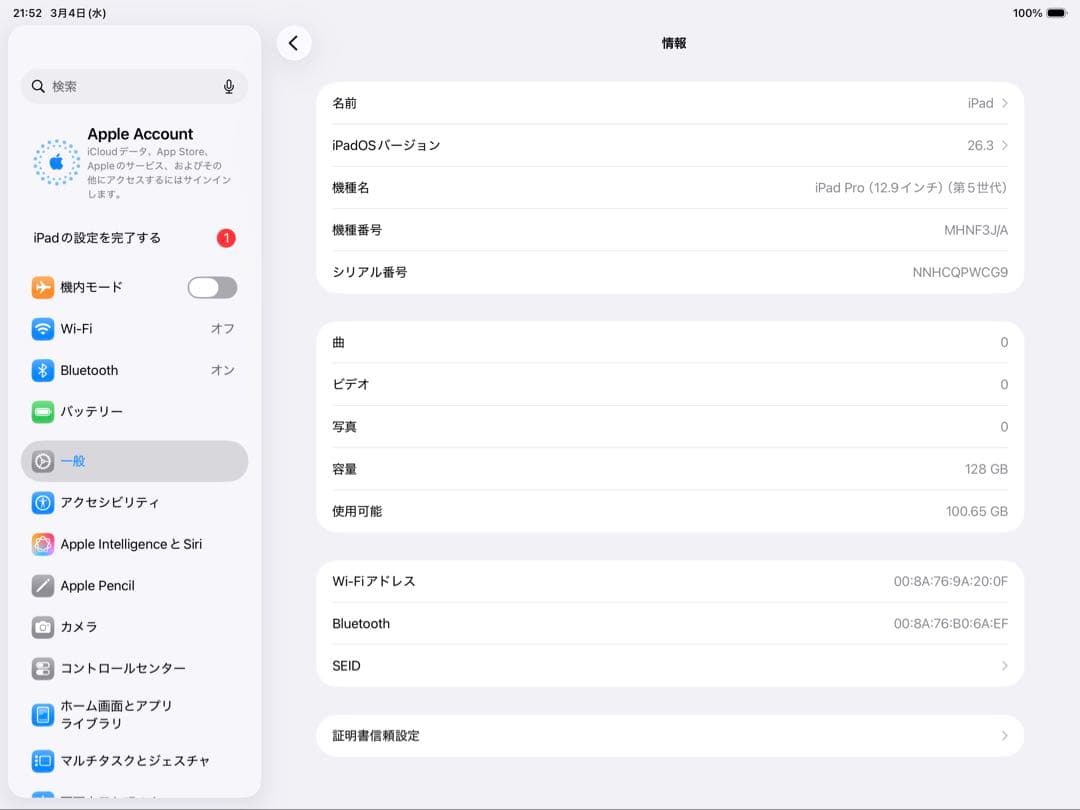Open バッテリー settings
Screen dimensions: 1080x810
pyautogui.click(x=134, y=412)
